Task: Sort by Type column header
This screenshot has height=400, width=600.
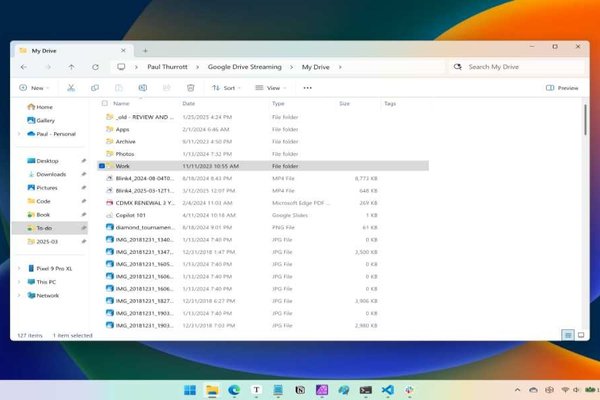Action: 278,103
